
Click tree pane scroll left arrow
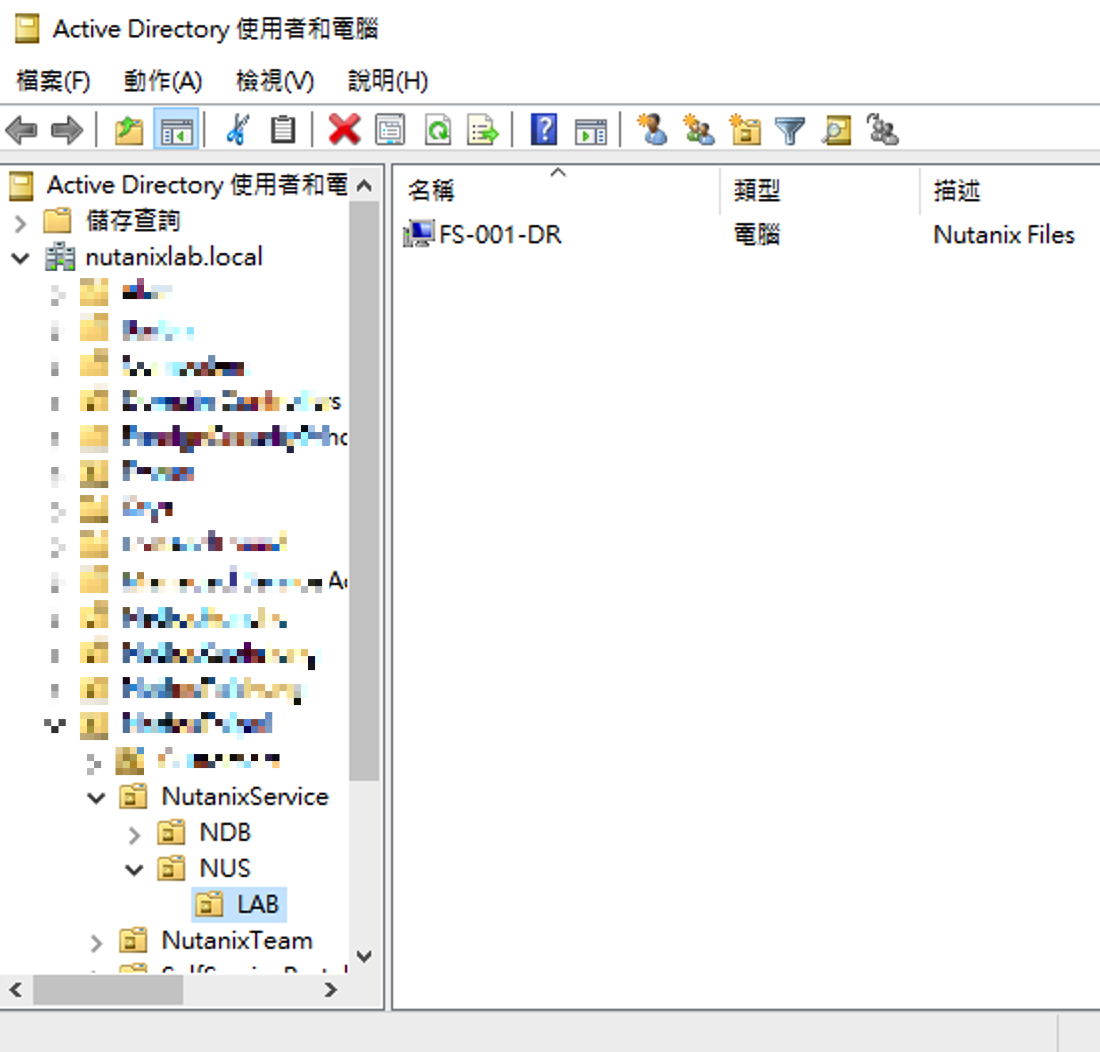[16, 990]
